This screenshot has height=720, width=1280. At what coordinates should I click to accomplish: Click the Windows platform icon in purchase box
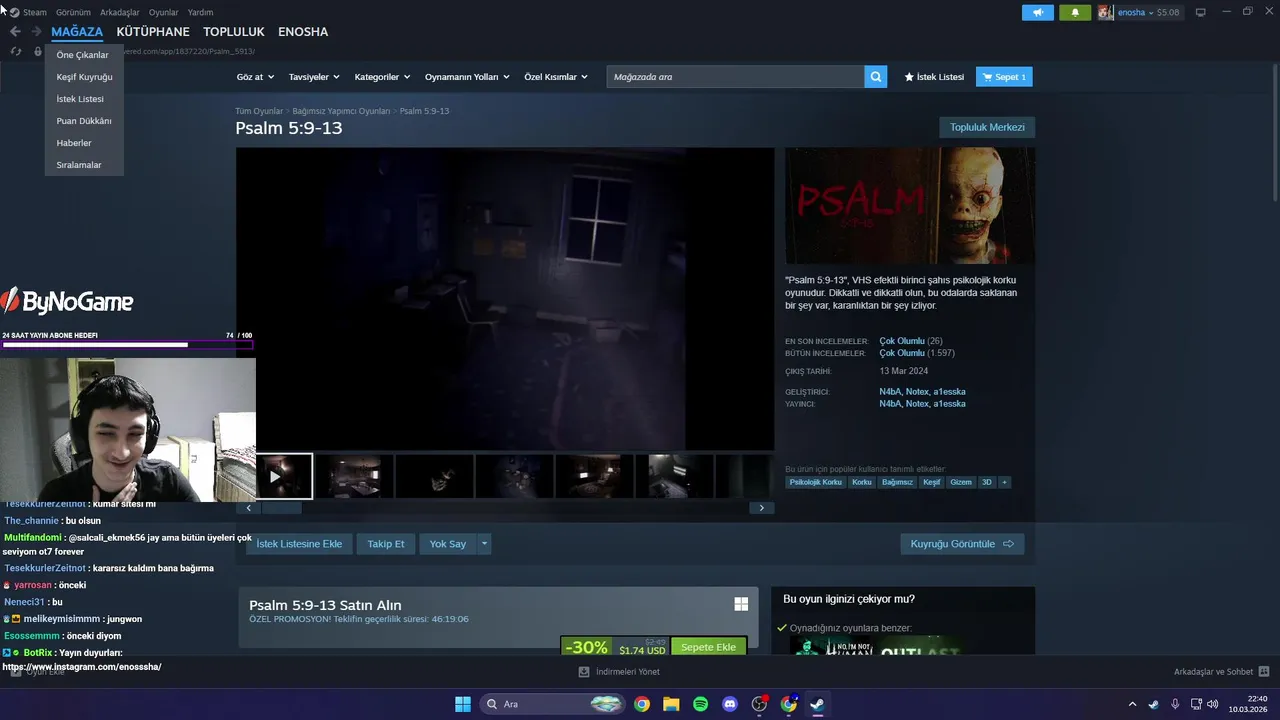741,604
